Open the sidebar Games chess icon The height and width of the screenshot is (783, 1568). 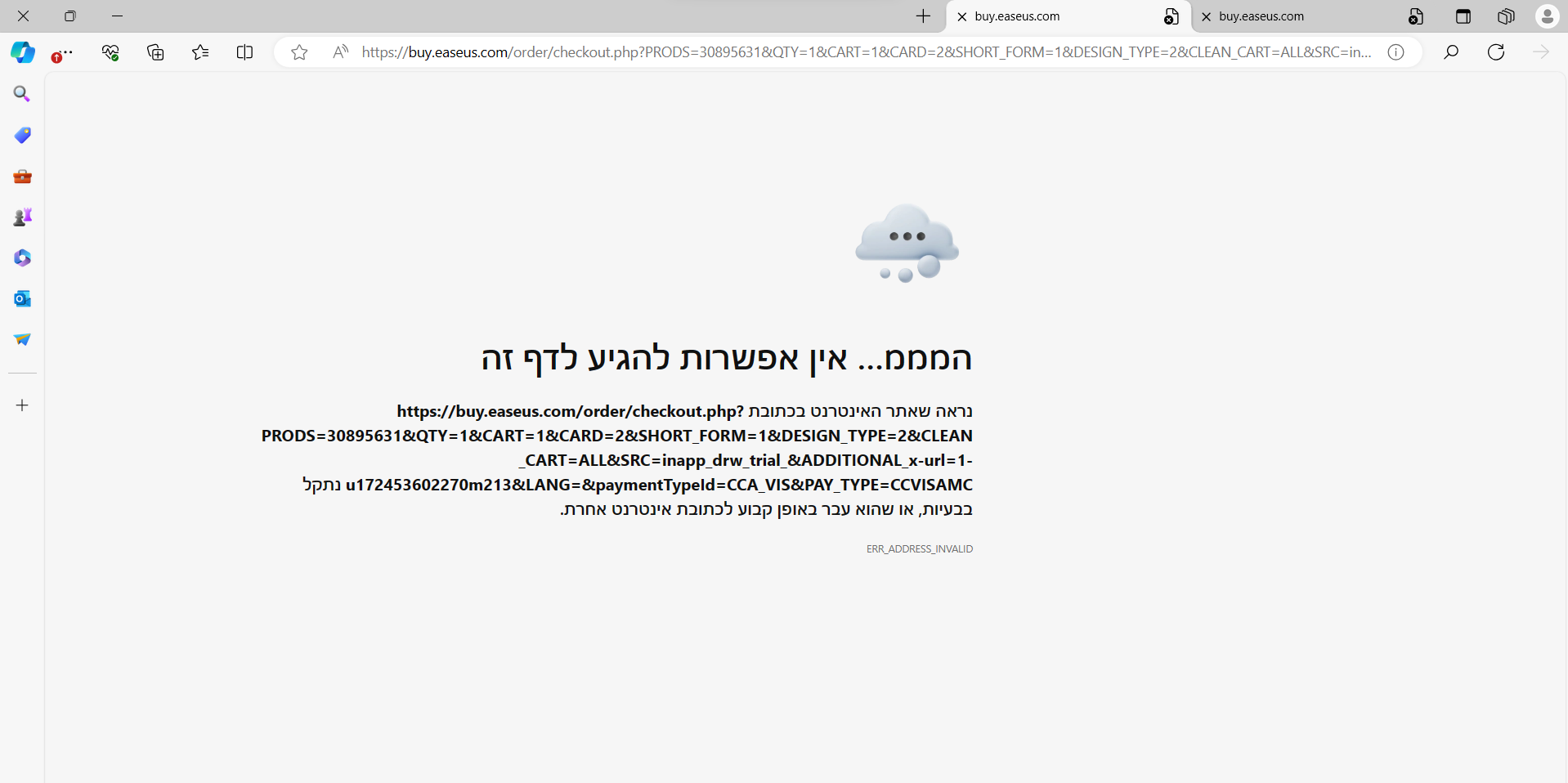(x=22, y=217)
